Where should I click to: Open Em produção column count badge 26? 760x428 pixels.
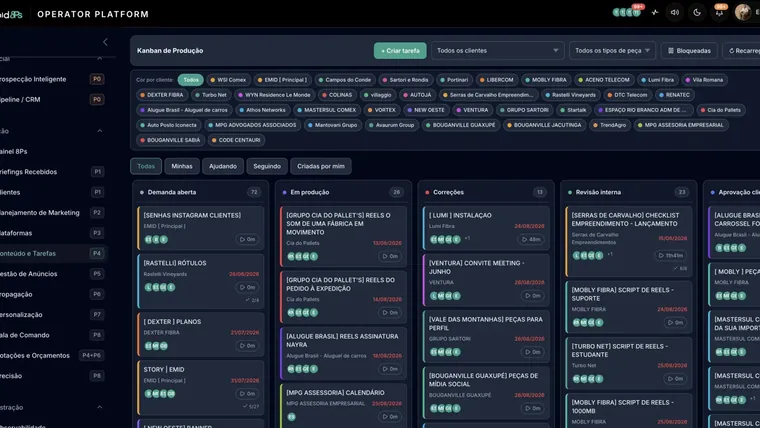click(x=396, y=192)
